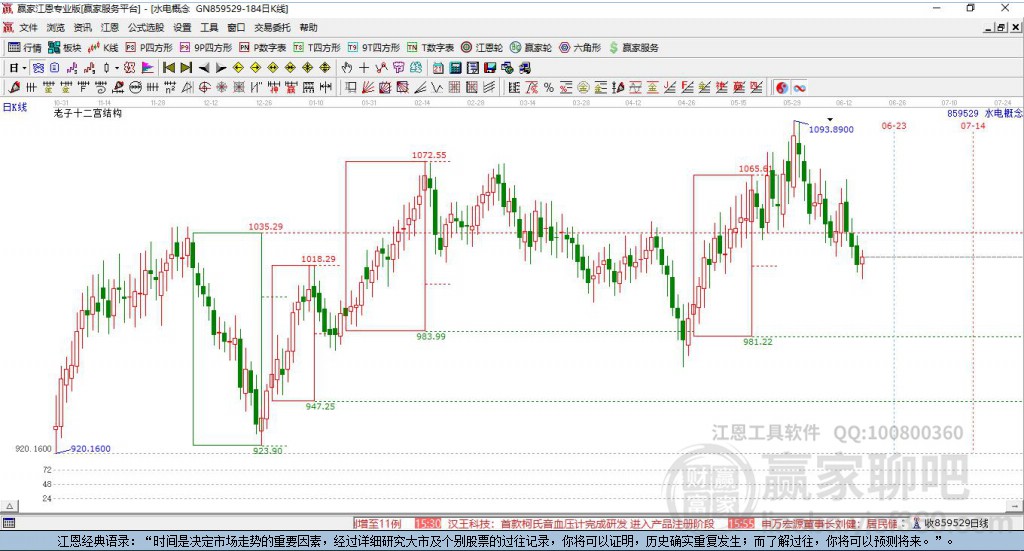
Task: Click the 日K线 chart label
Action: pos(15,107)
